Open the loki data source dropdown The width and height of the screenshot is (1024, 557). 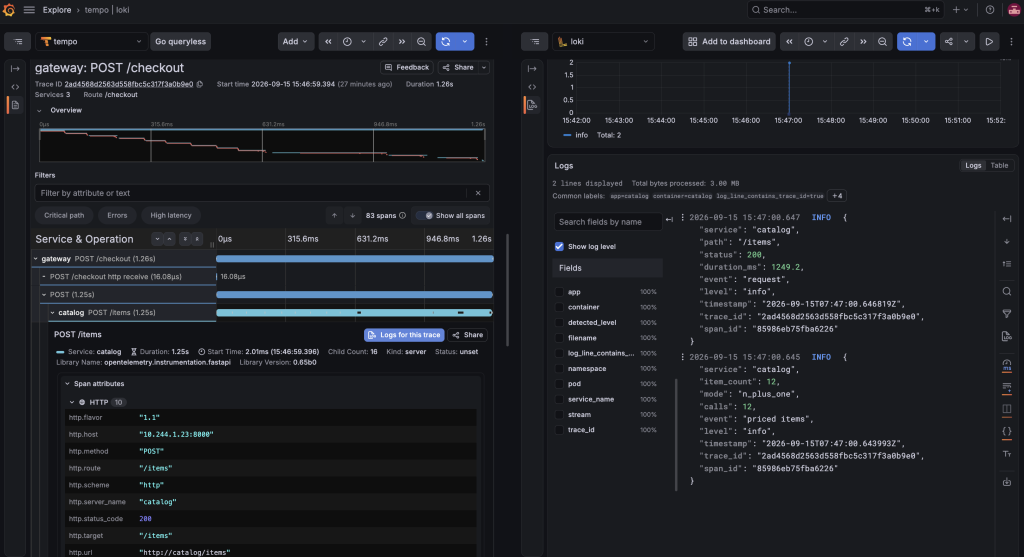tap(603, 41)
